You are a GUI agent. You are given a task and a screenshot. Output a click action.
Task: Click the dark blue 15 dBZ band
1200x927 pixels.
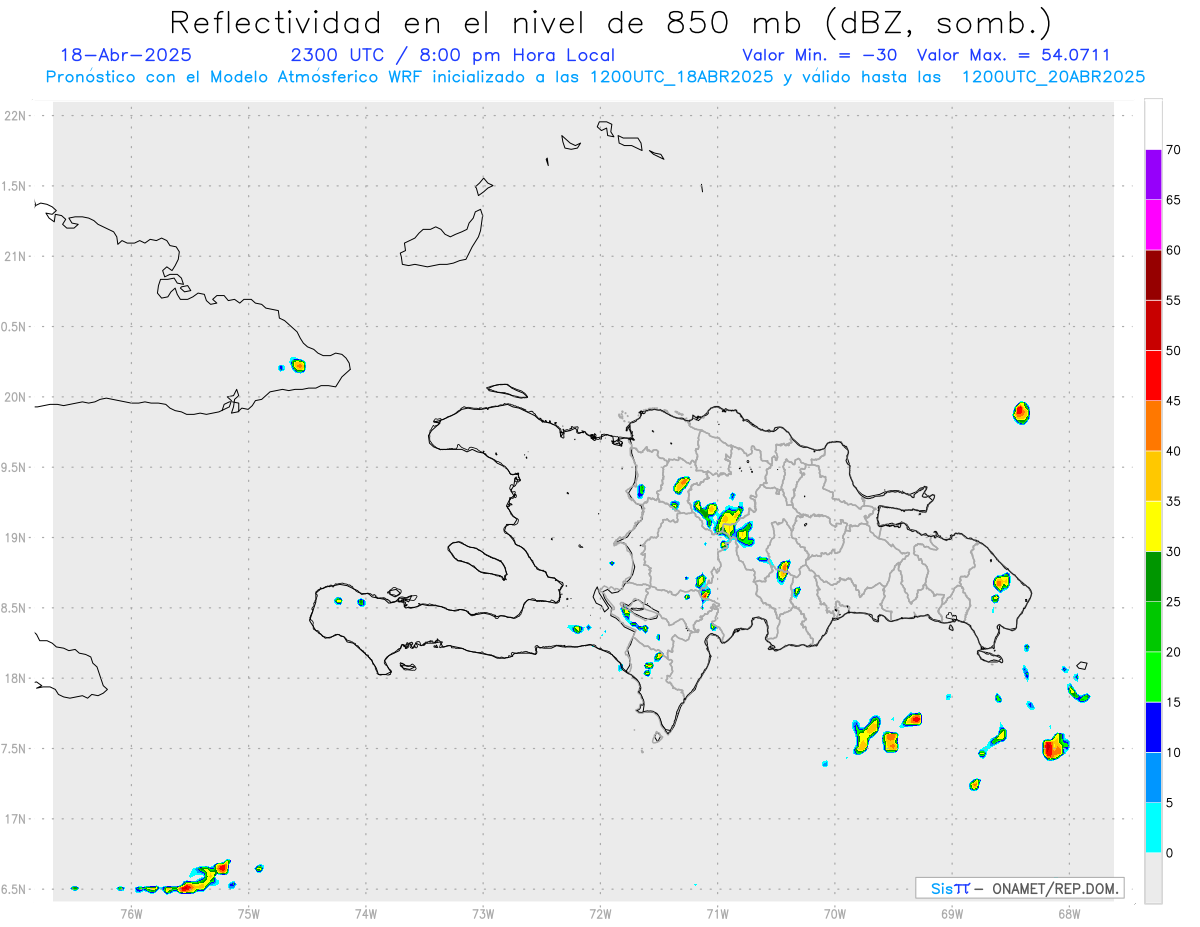click(1153, 727)
